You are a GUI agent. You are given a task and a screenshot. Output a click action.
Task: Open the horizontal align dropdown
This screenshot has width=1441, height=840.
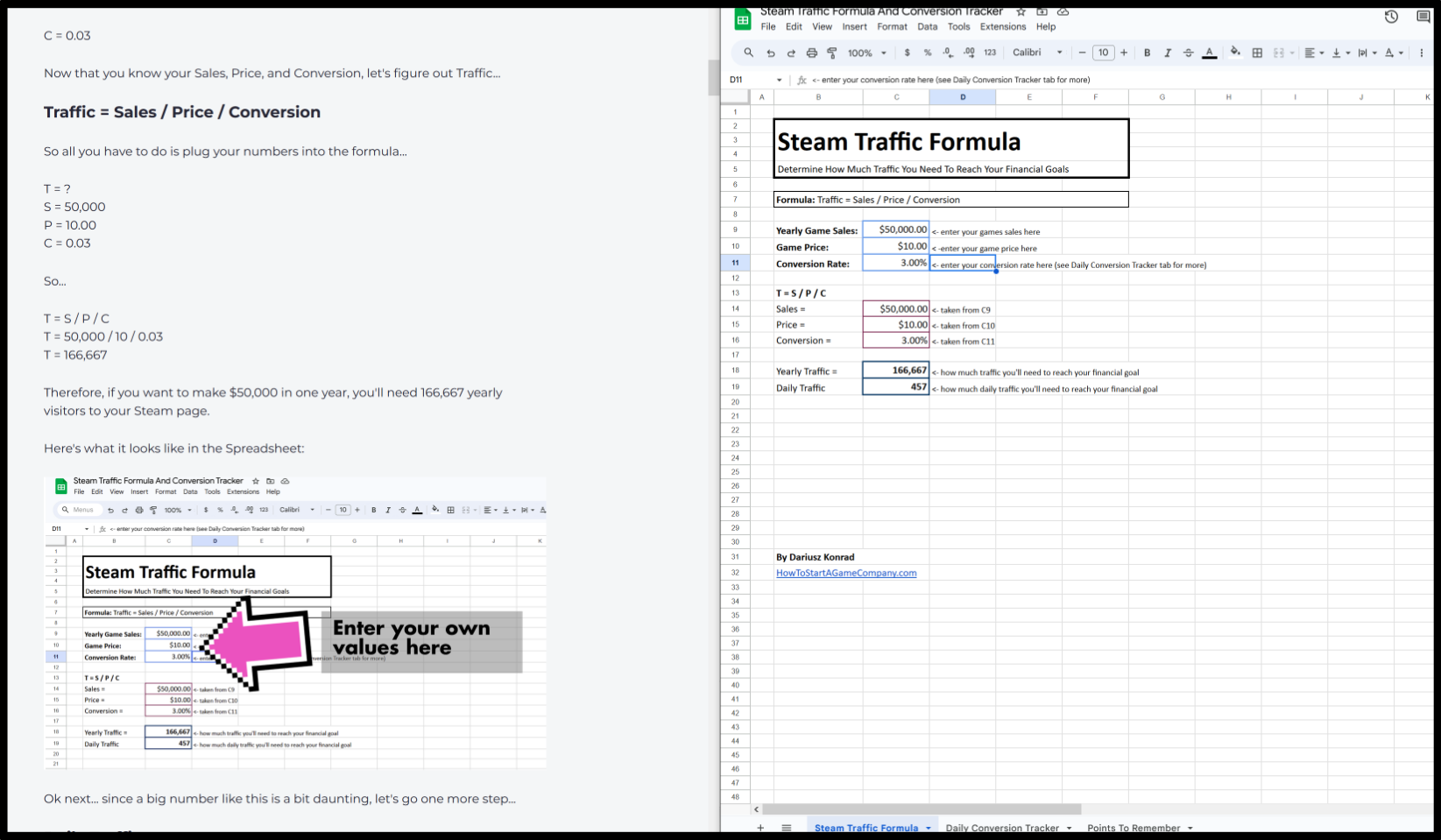pyautogui.click(x=1314, y=53)
